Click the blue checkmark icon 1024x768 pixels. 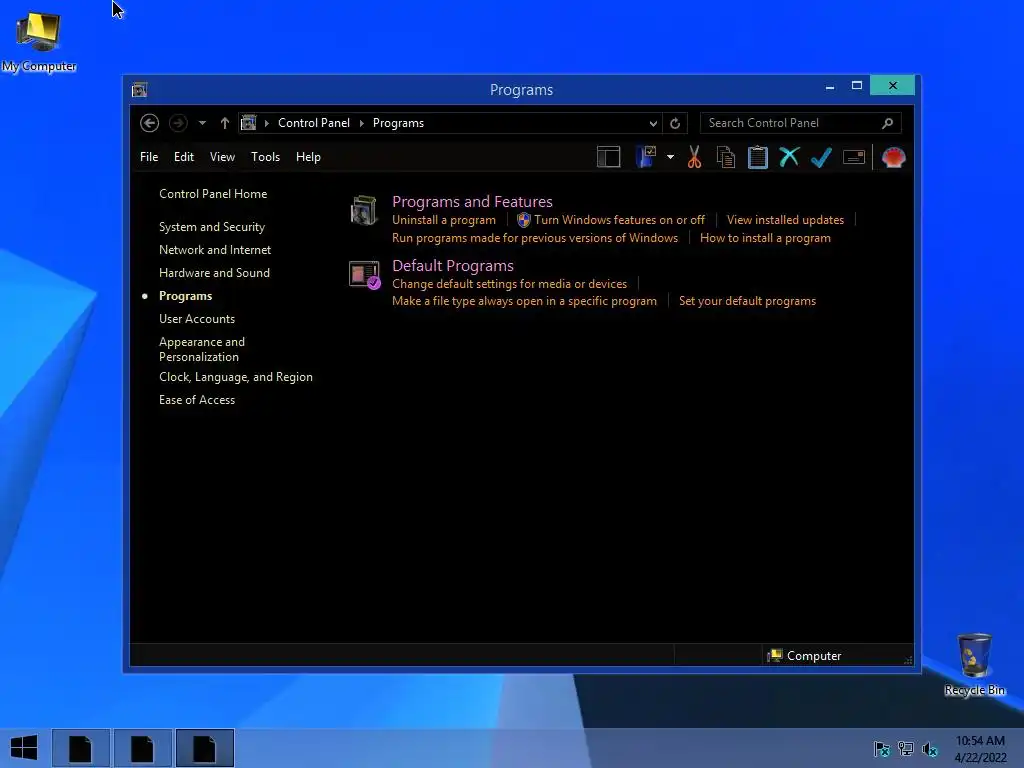click(x=821, y=157)
